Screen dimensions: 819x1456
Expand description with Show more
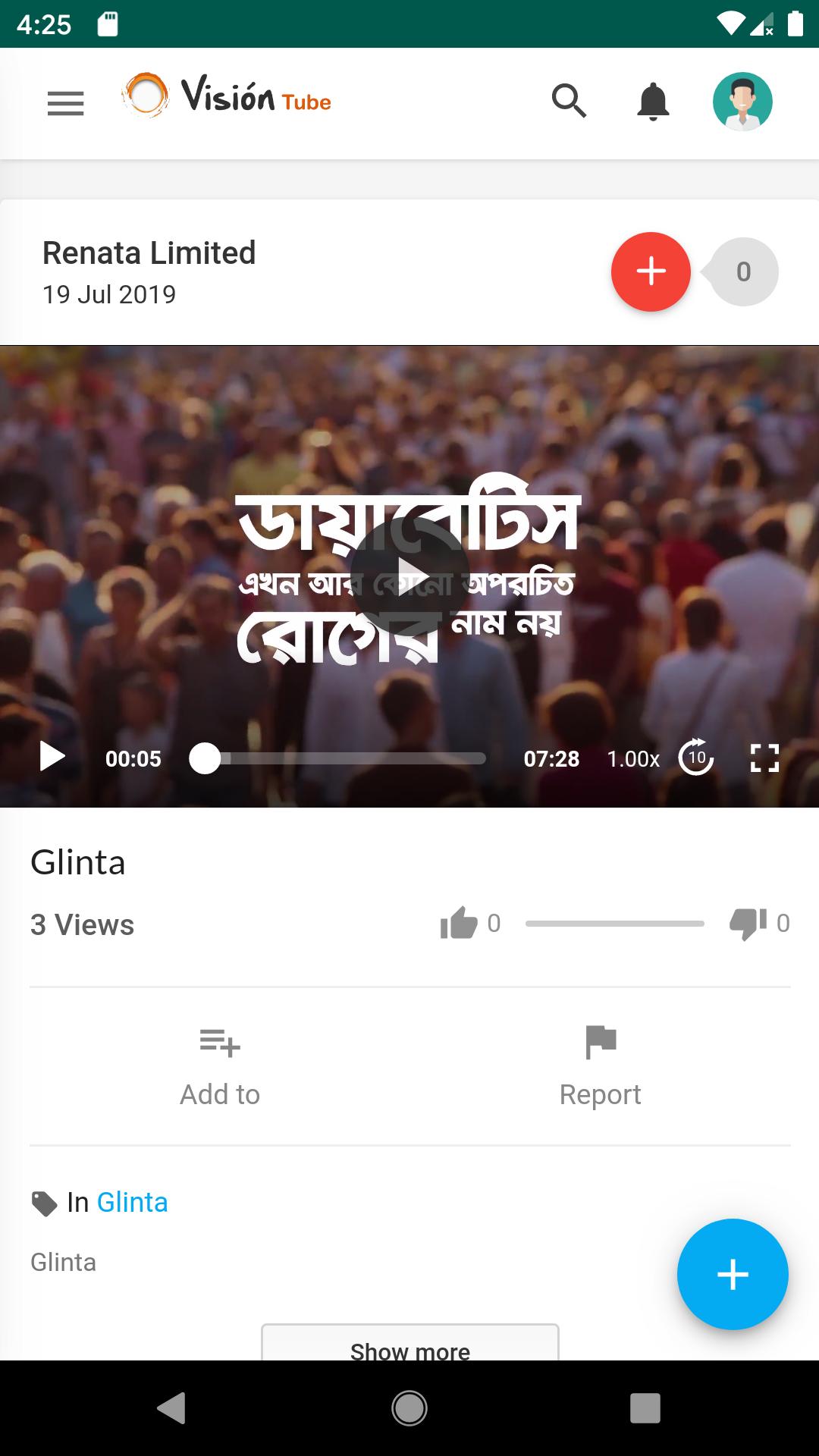tap(410, 1342)
